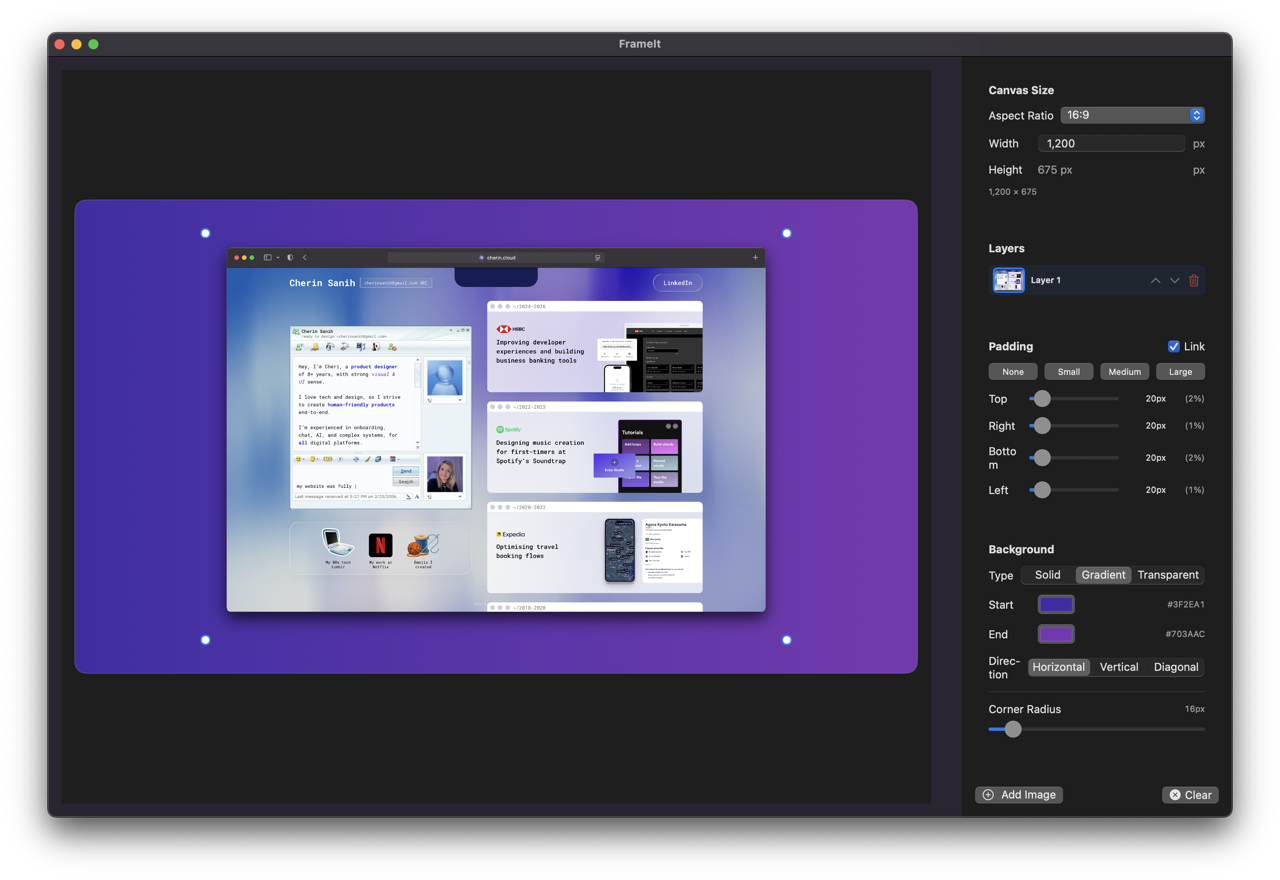The width and height of the screenshot is (1280, 880).
Task: Click the old laptop icon in the screenshot
Action: point(338,543)
